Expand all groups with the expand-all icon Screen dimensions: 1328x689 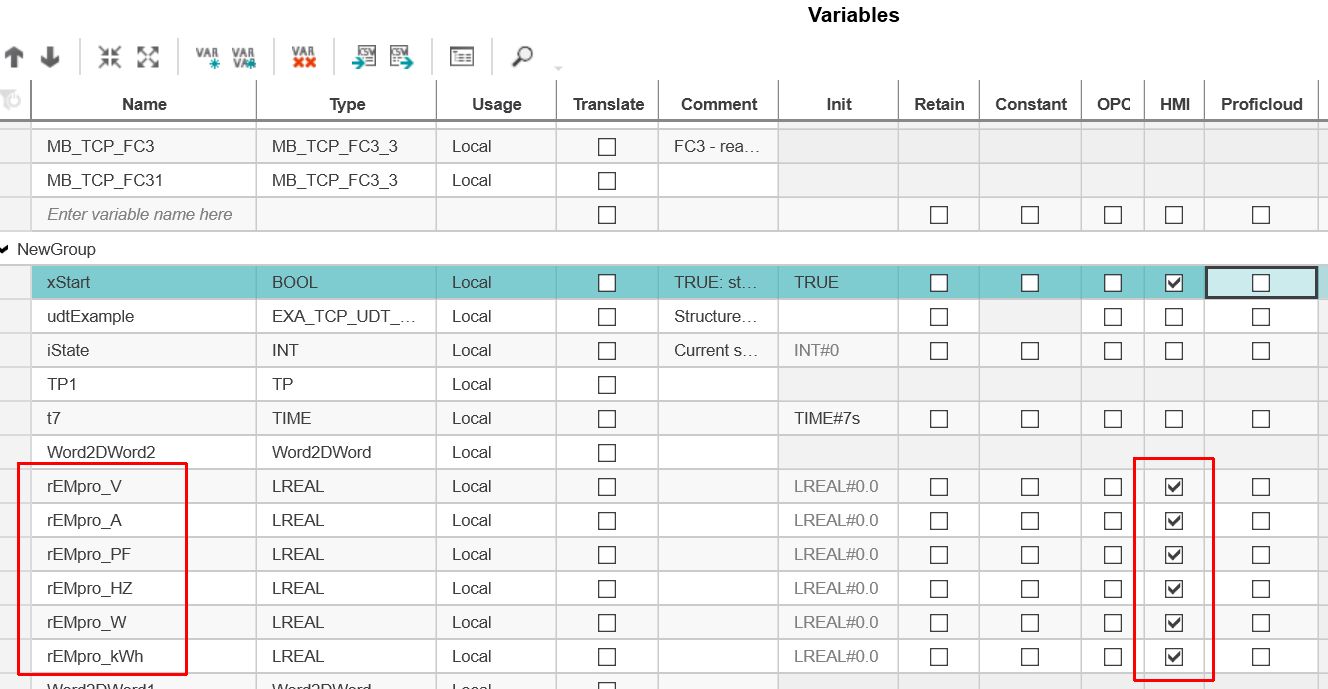[148, 56]
